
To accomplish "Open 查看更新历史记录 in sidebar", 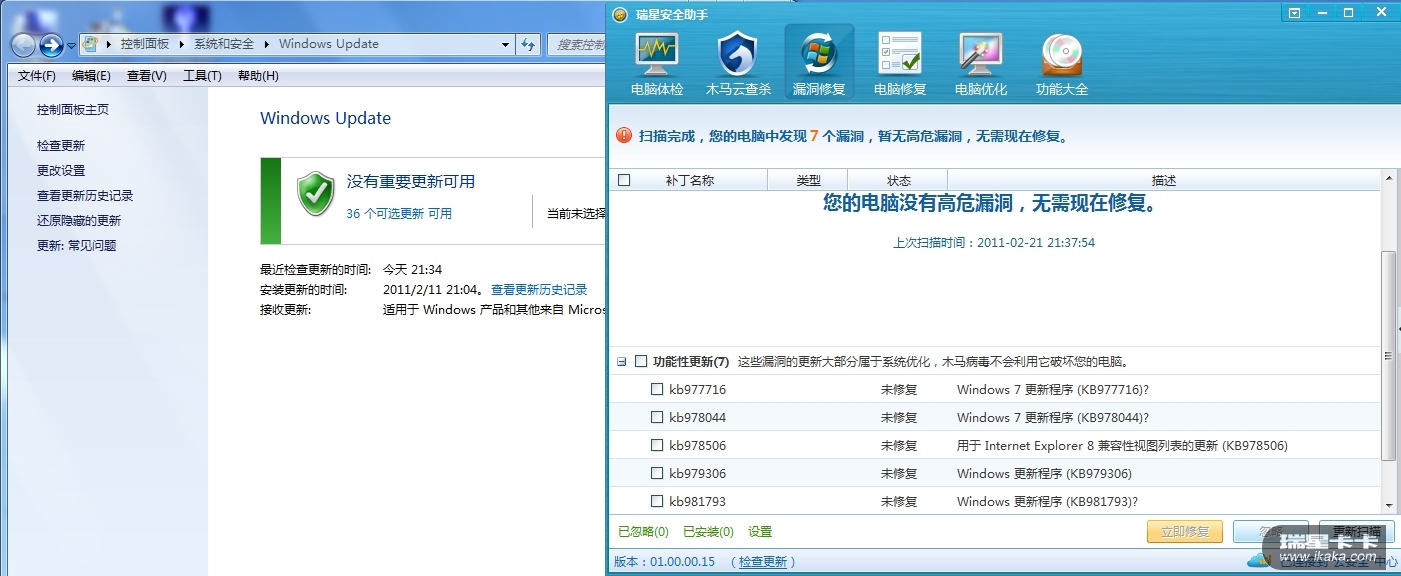I will (85, 196).
